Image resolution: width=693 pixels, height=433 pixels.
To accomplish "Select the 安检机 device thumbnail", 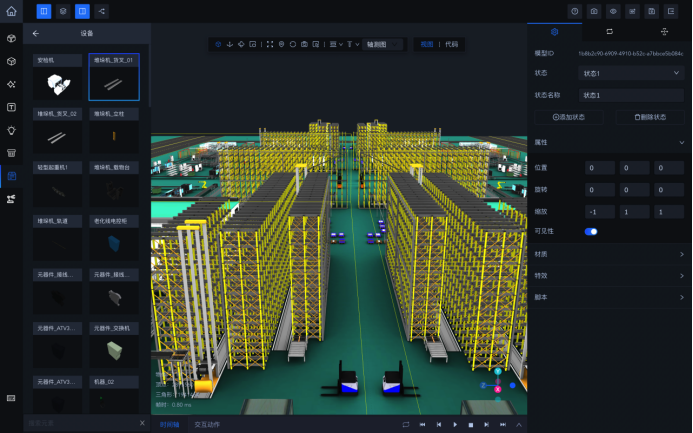I will [x=57, y=77].
